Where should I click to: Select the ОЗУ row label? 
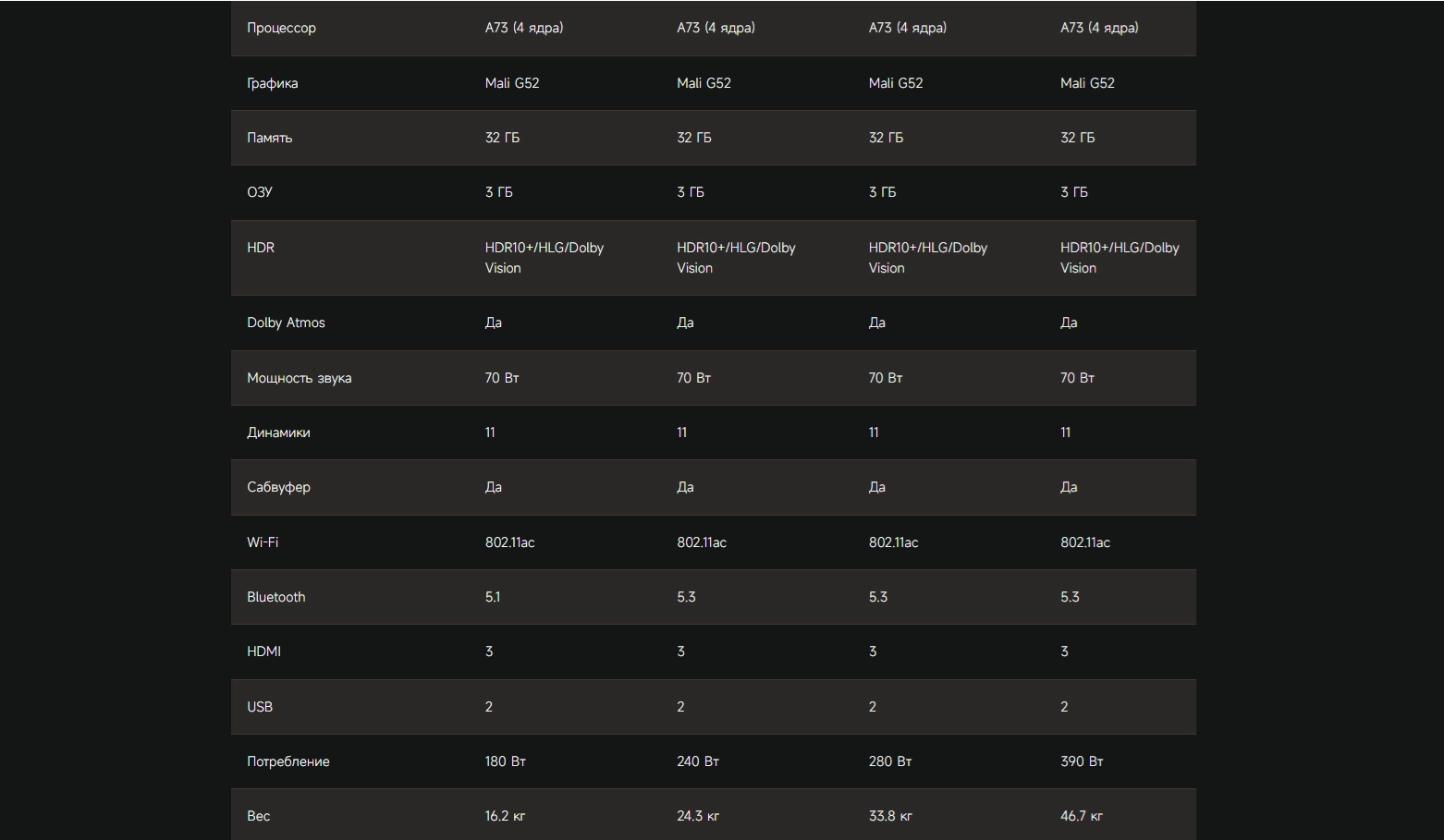tap(260, 192)
